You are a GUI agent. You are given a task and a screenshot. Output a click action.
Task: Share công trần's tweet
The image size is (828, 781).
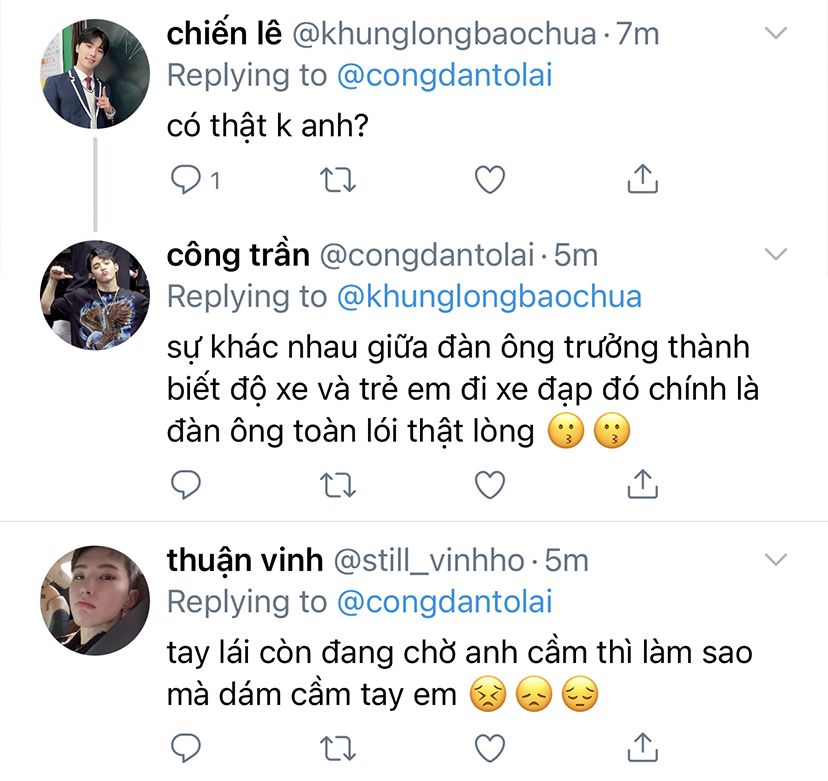(x=642, y=485)
